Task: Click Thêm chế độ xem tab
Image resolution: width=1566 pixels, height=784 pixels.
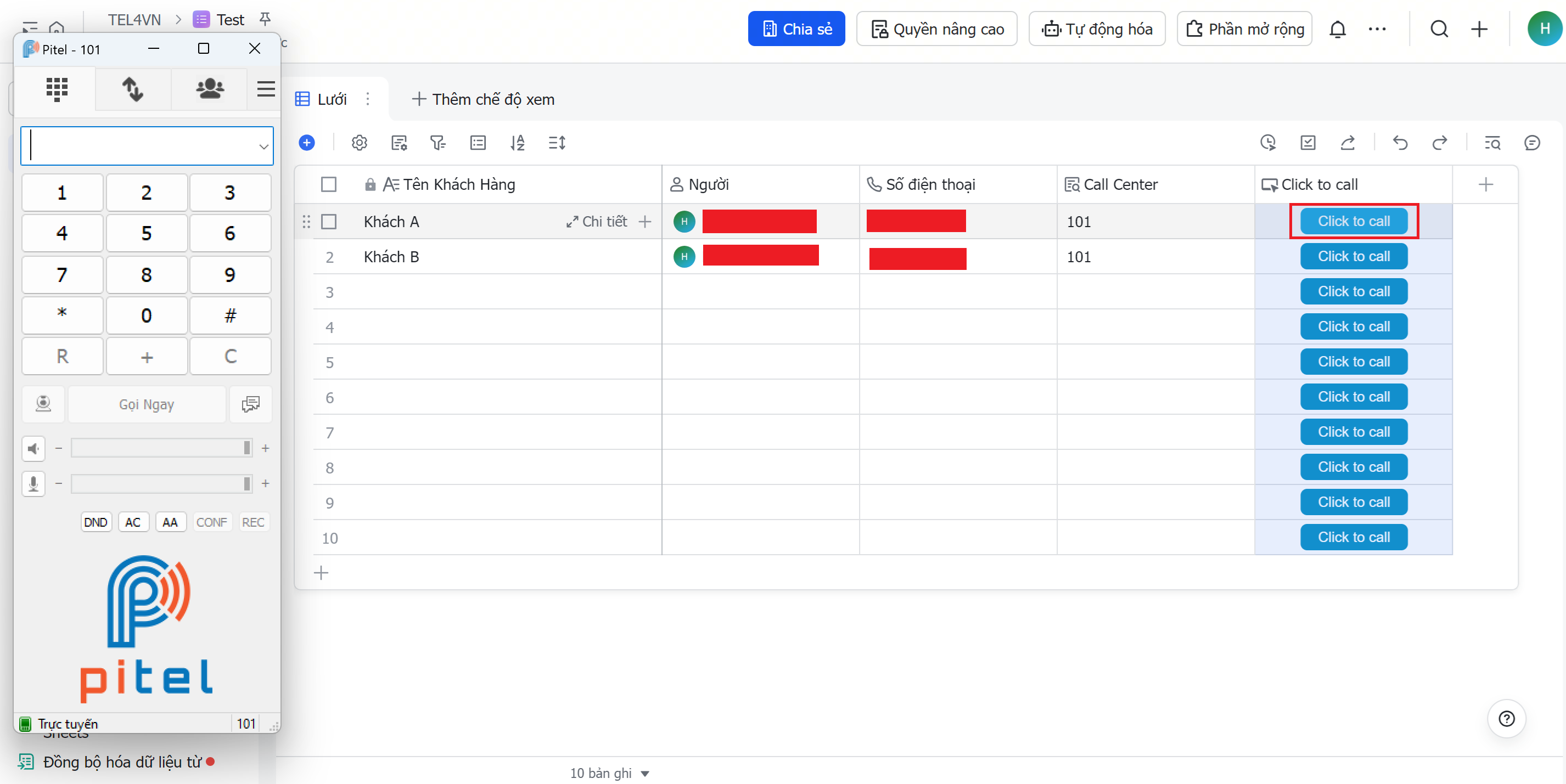Action: tap(483, 99)
